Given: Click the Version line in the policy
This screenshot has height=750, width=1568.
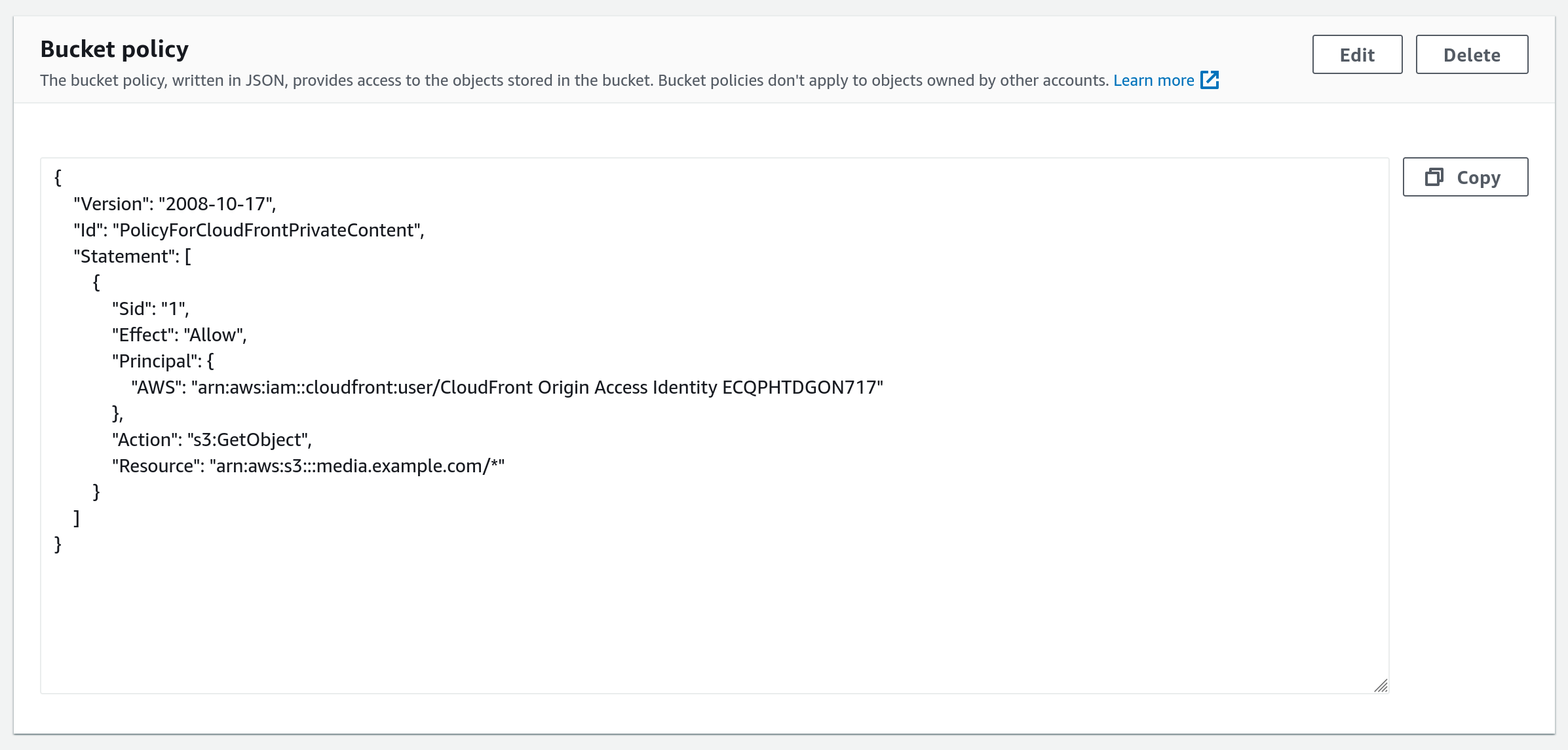Looking at the screenshot, I should click(x=176, y=204).
